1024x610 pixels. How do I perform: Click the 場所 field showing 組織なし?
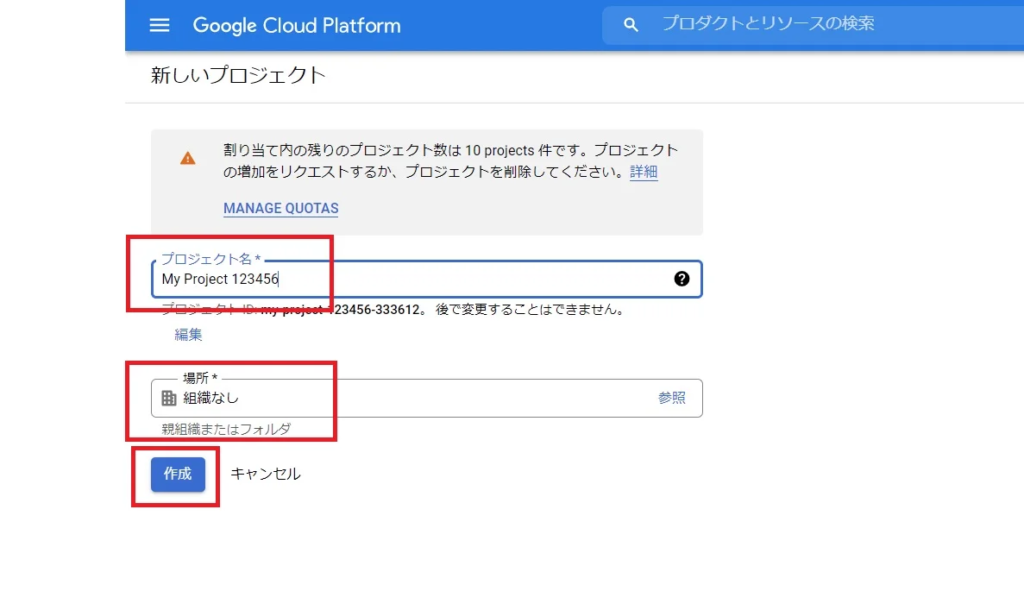coord(400,398)
